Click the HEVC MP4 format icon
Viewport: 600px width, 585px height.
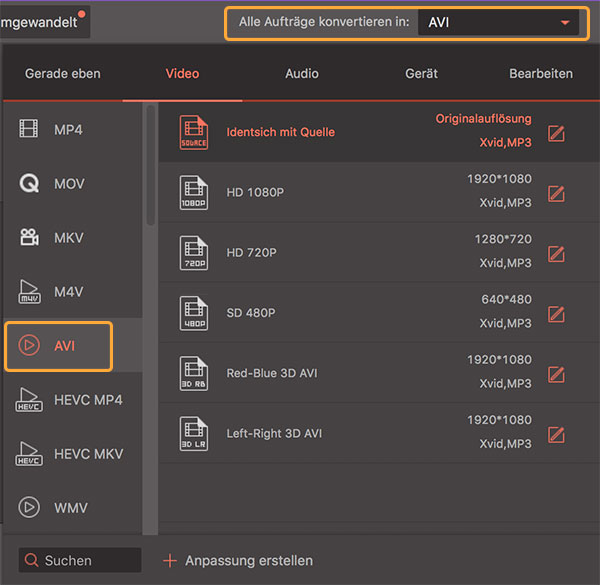29,399
